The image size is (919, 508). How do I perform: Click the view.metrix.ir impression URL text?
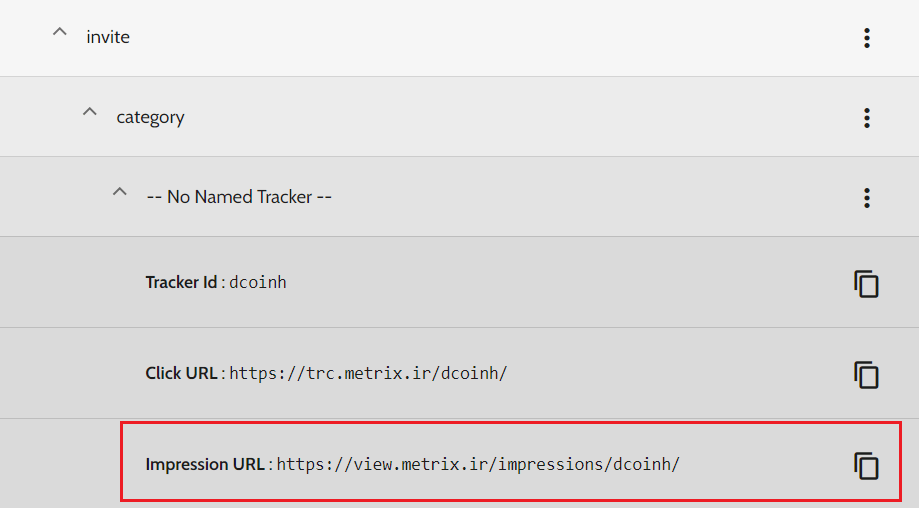click(x=478, y=464)
